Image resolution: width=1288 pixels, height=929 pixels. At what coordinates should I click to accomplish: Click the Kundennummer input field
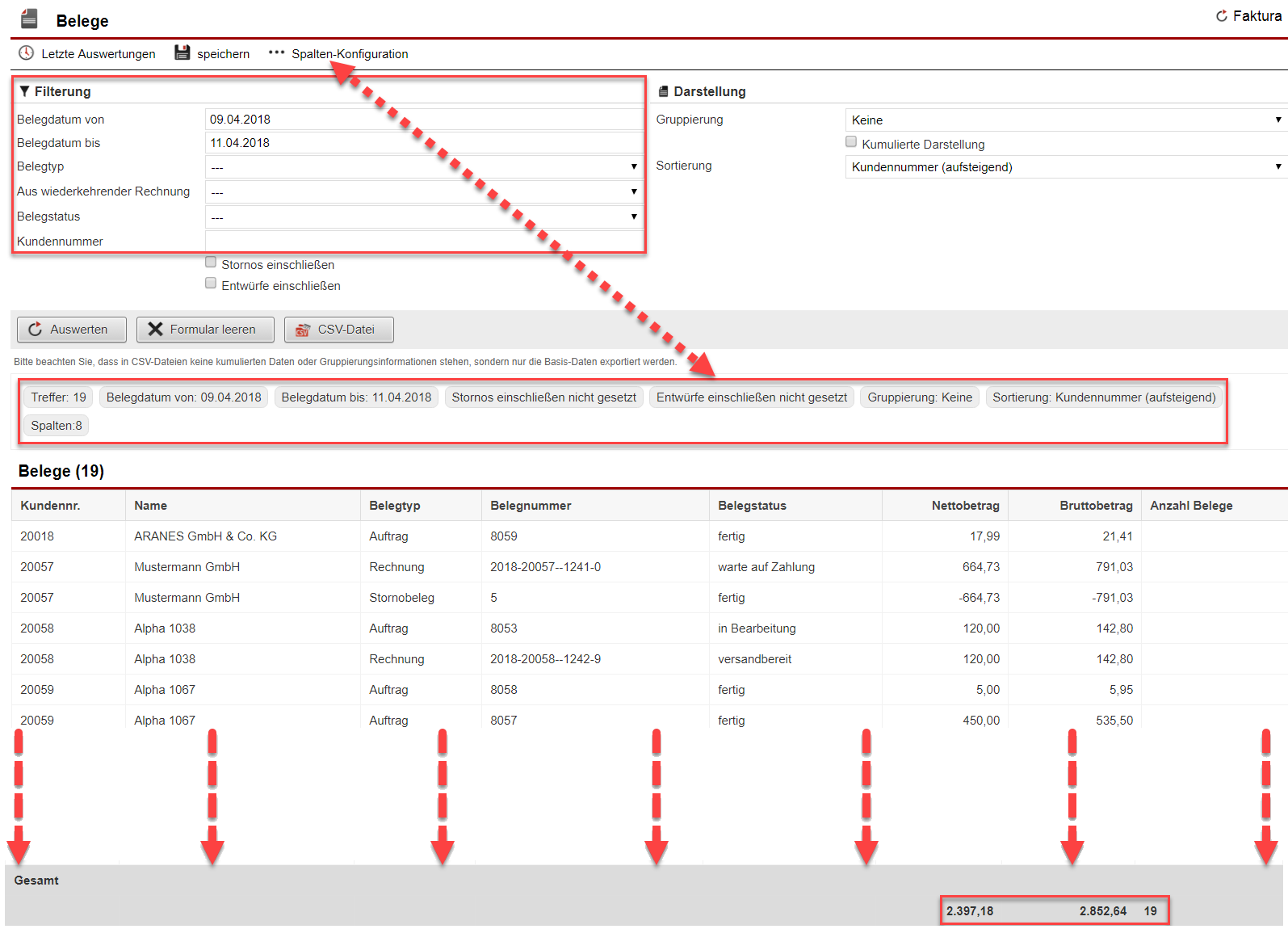(x=424, y=241)
